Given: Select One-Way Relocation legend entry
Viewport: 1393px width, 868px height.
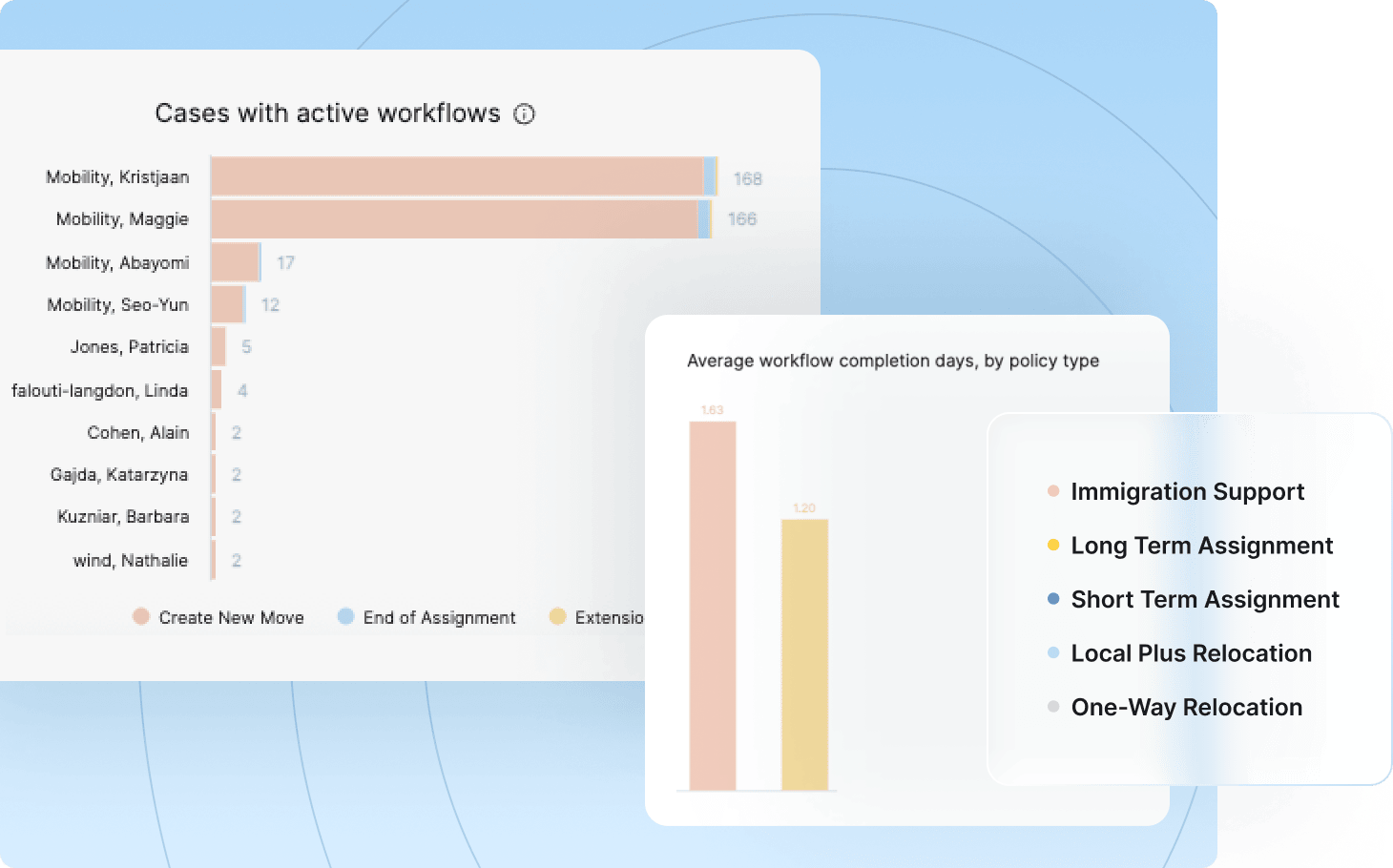Looking at the screenshot, I should tap(1186, 708).
